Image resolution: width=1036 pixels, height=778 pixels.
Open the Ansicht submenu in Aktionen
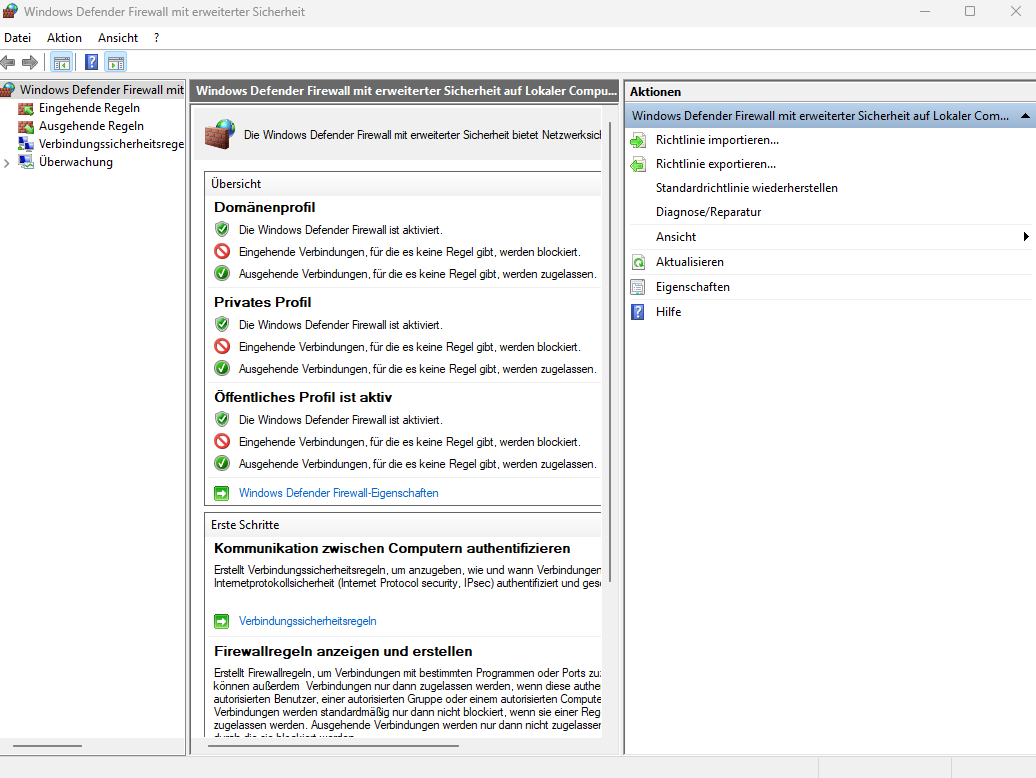(675, 236)
